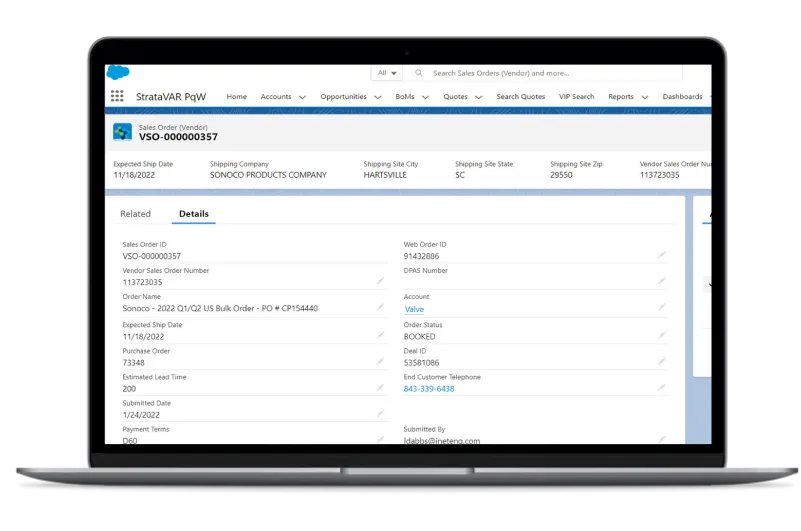801x531 pixels.
Task: Select the Details tab
Action: pyautogui.click(x=194, y=214)
